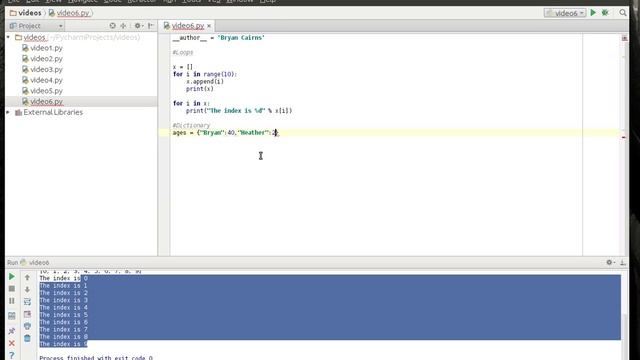Open Search Everywhere magnifier icon

click(x=622, y=13)
